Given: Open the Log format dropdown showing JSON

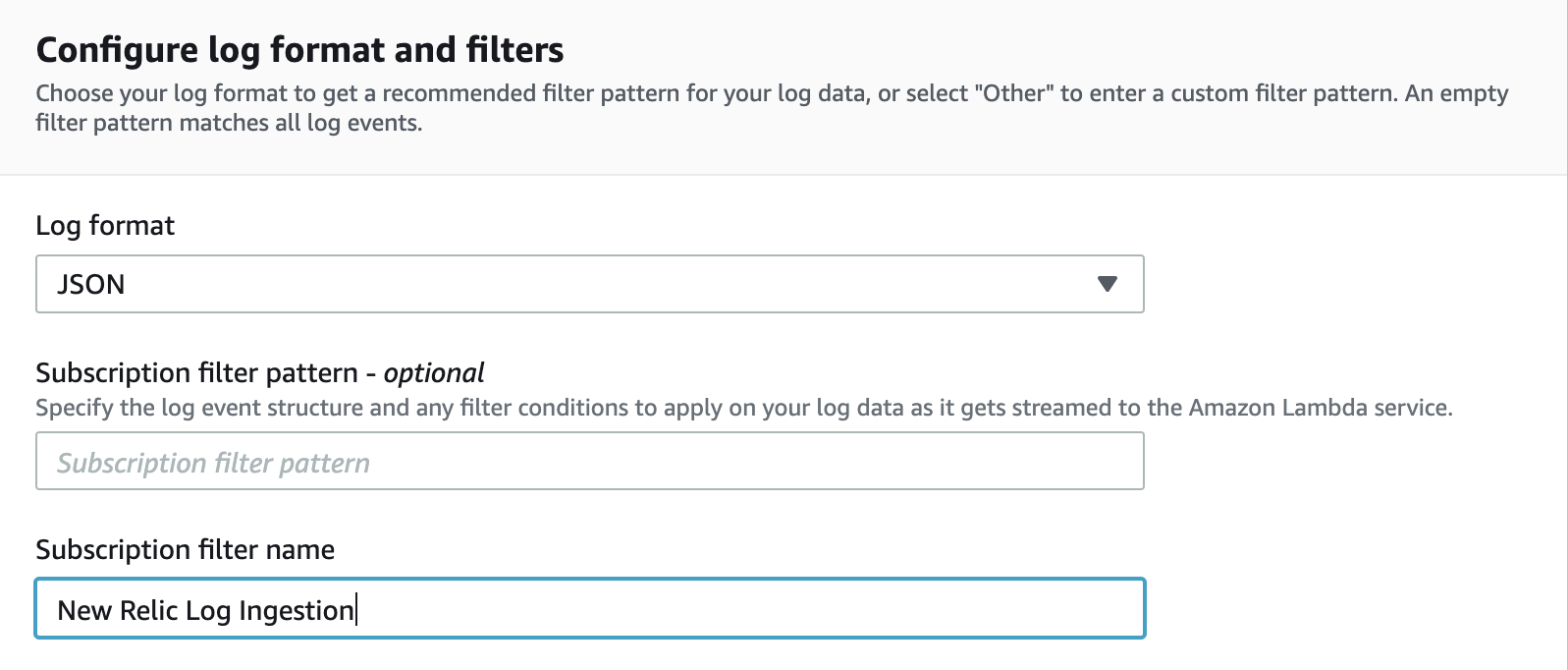Looking at the screenshot, I should [590, 284].
